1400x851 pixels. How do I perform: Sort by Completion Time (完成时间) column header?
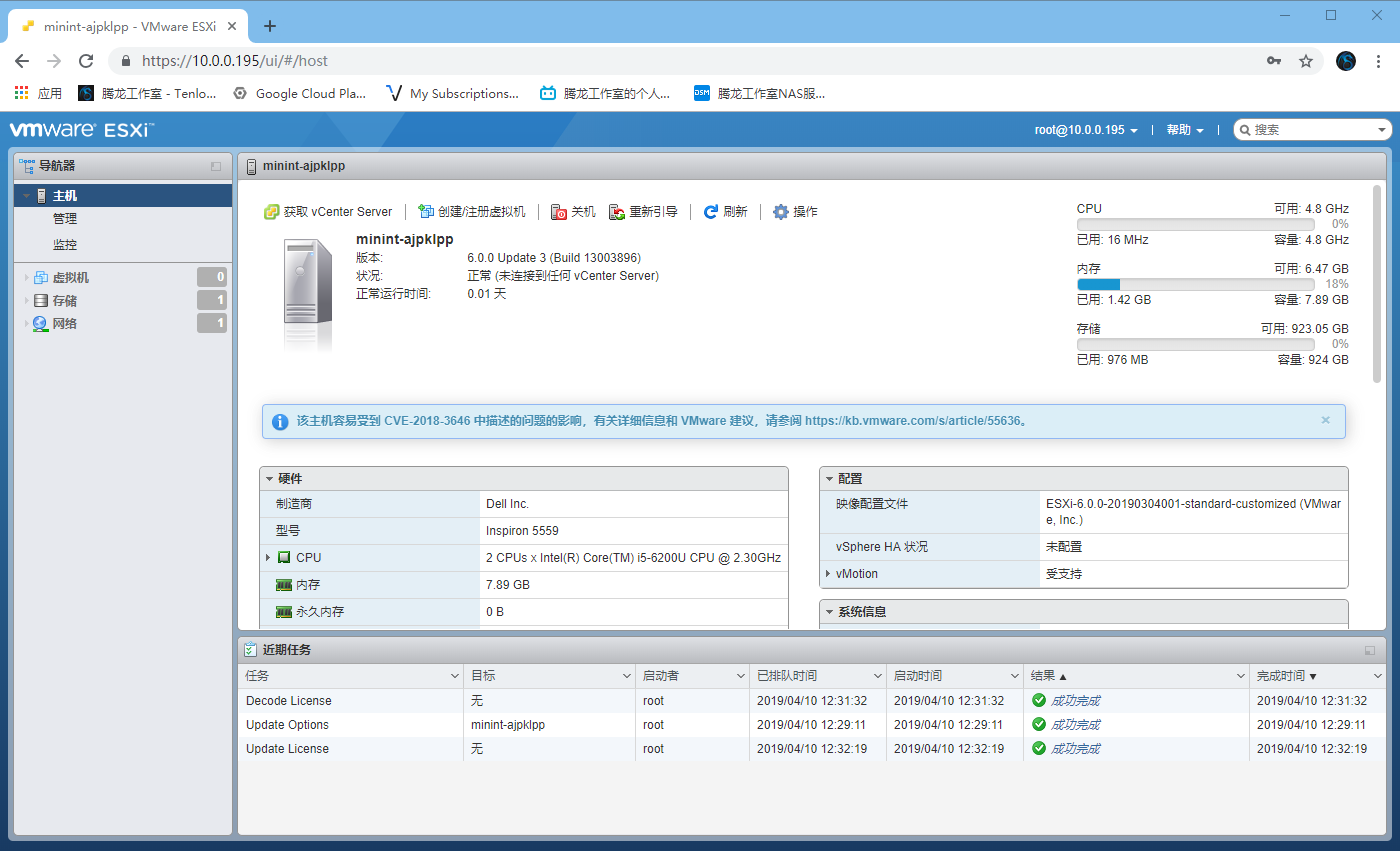(1318, 677)
